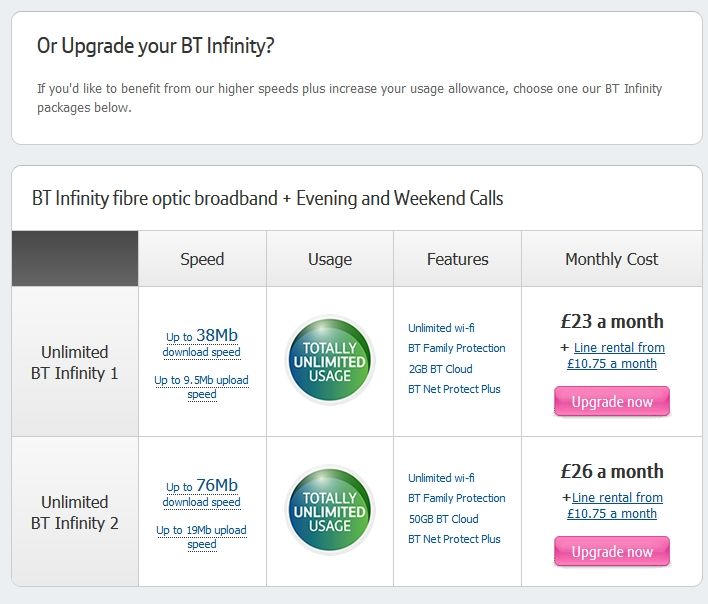Click the Monthly Cost column header
This screenshot has width=708, height=604.
612,259
